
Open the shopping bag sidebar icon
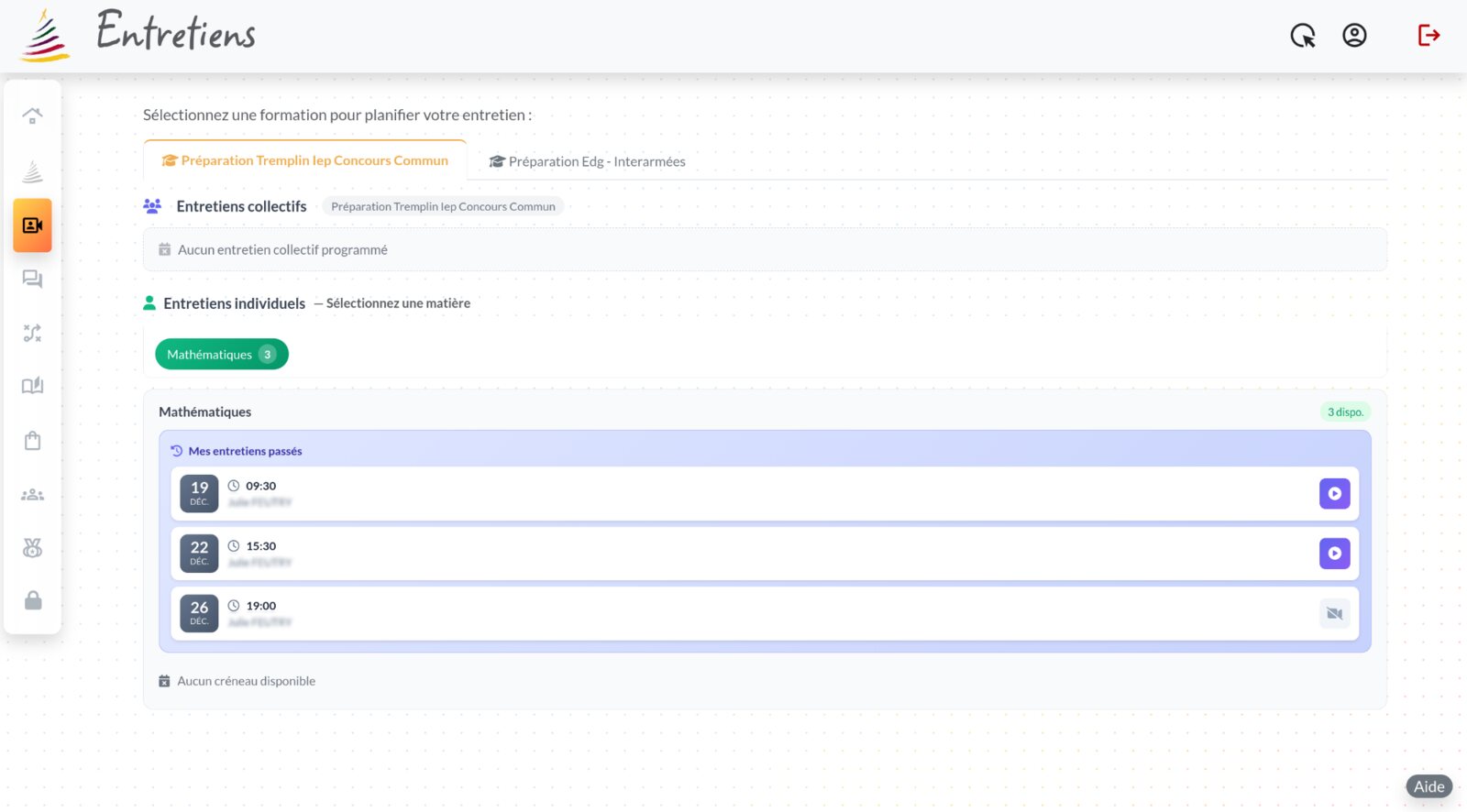point(32,441)
